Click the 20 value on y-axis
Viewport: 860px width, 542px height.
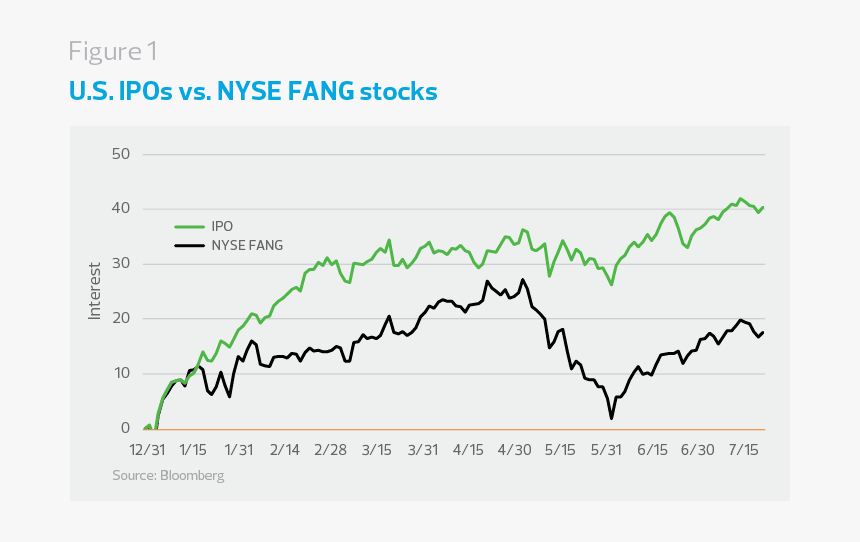(x=122, y=319)
